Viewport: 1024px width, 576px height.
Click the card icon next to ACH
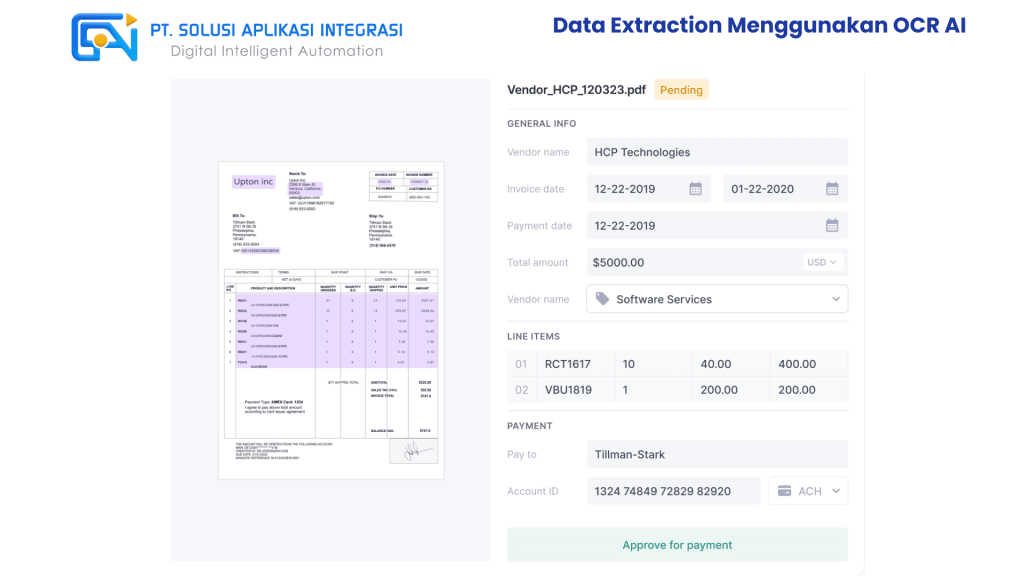pyautogui.click(x=785, y=491)
